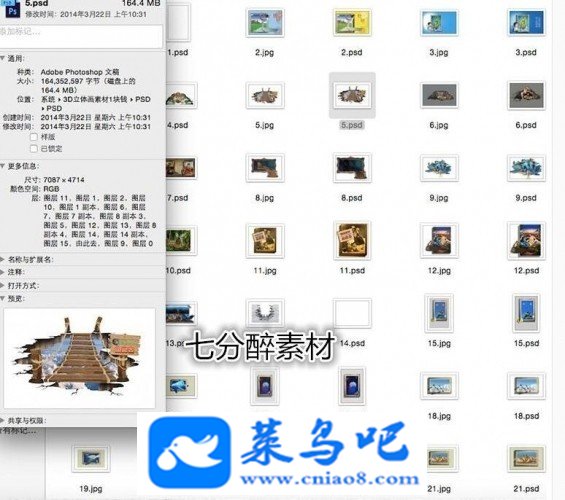Click the 9.psd tree thumbnail
The width and height of the screenshot is (565, 500).
pyautogui.click(x=526, y=168)
